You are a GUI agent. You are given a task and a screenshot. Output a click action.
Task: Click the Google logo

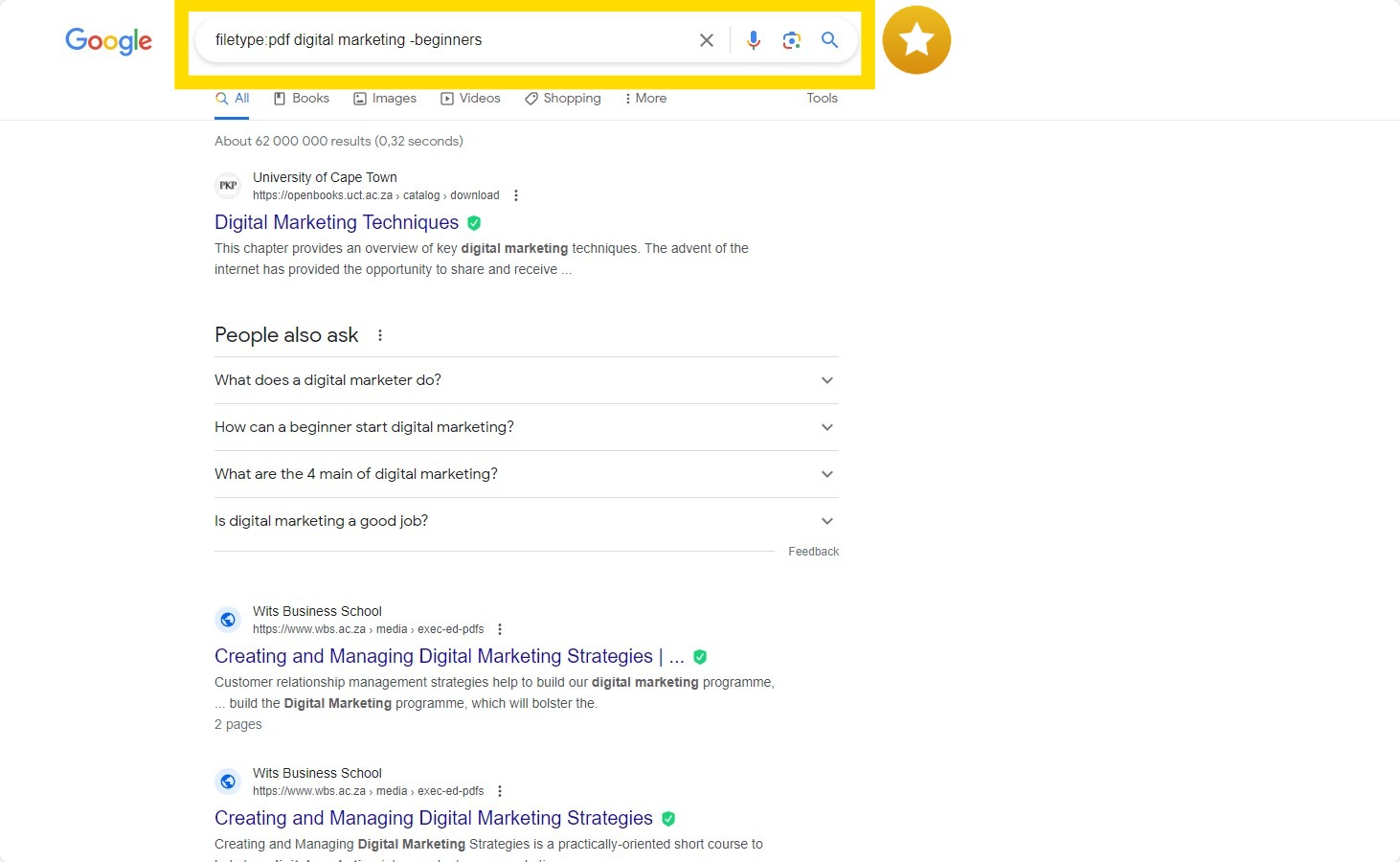tap(108, 40)
